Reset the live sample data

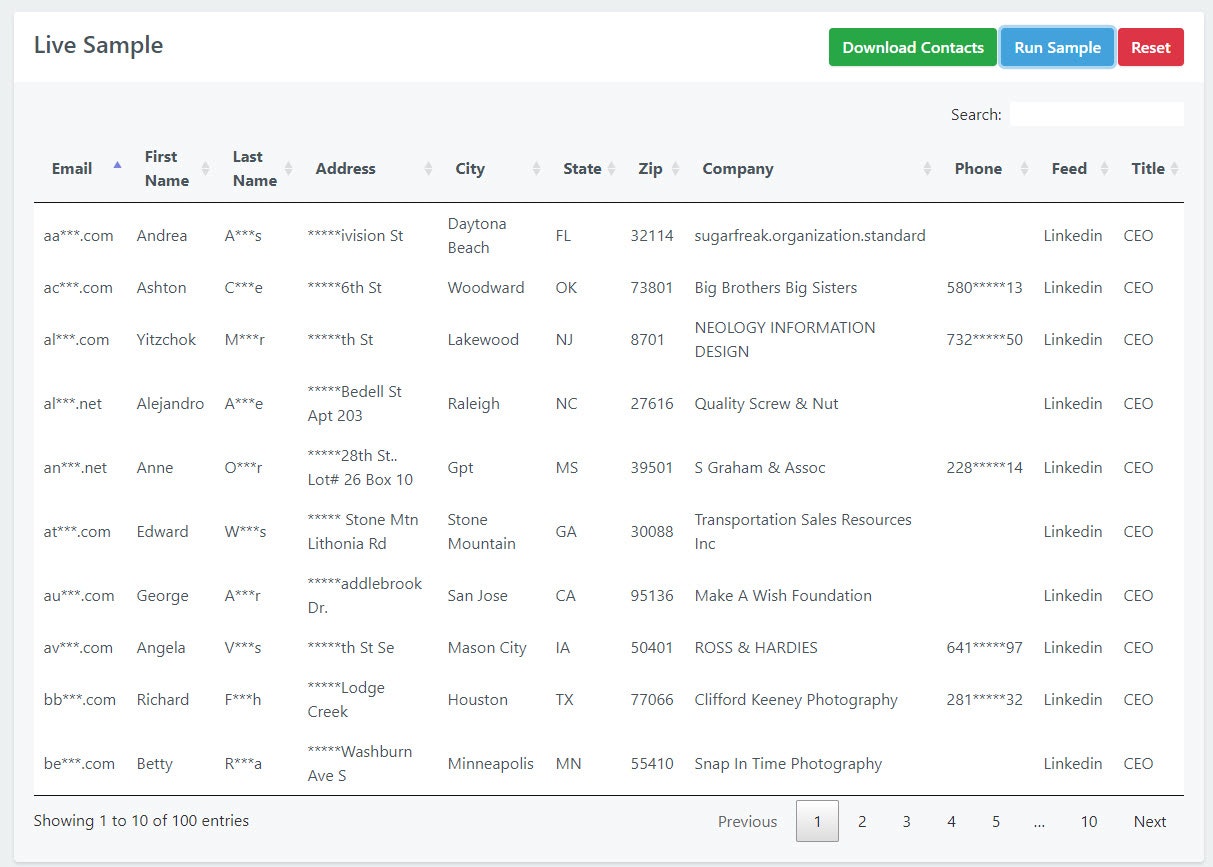coord(1151,47)
